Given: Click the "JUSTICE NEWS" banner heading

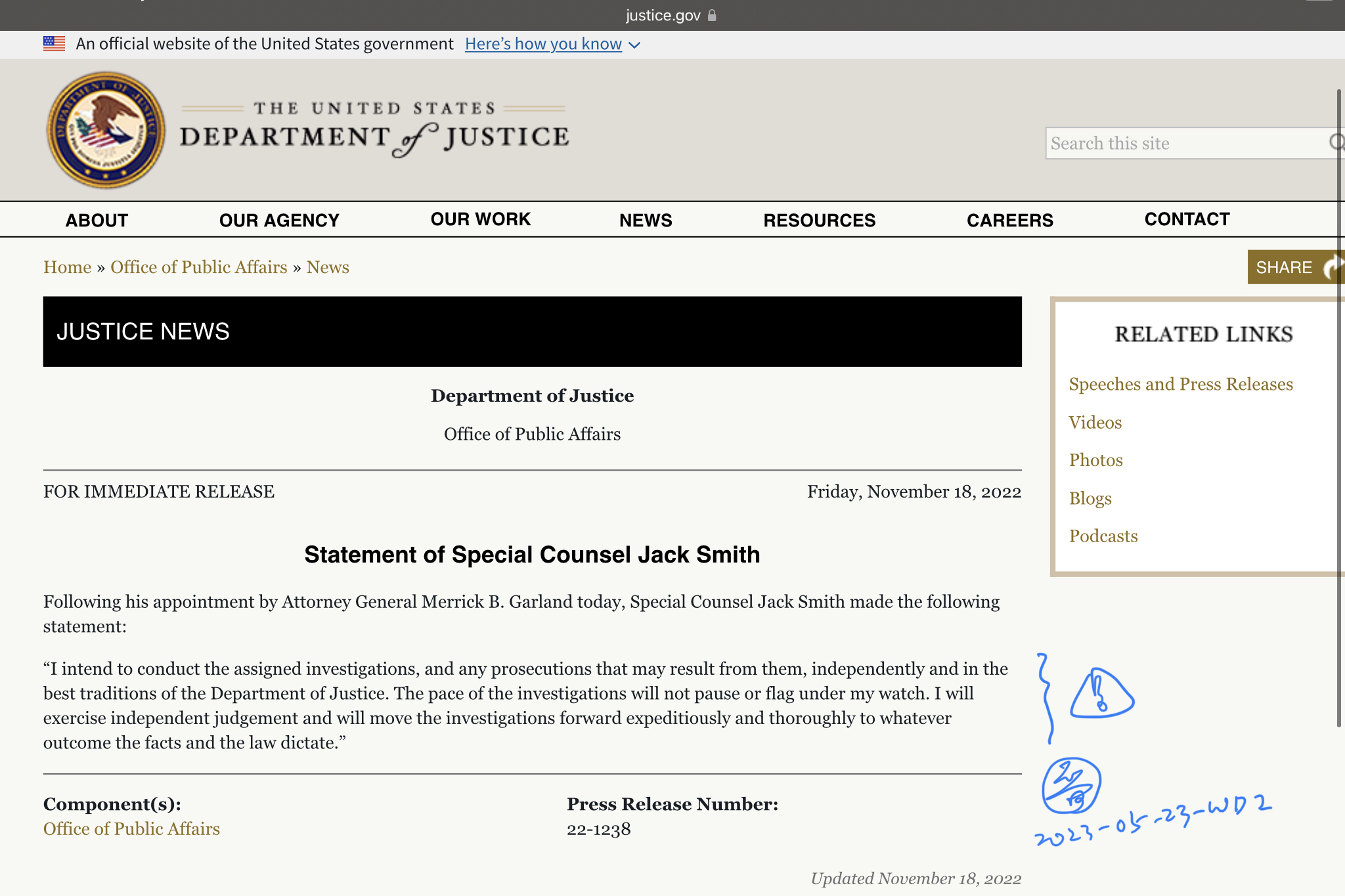Looking at the screenshot, I should tap(143, 331).
